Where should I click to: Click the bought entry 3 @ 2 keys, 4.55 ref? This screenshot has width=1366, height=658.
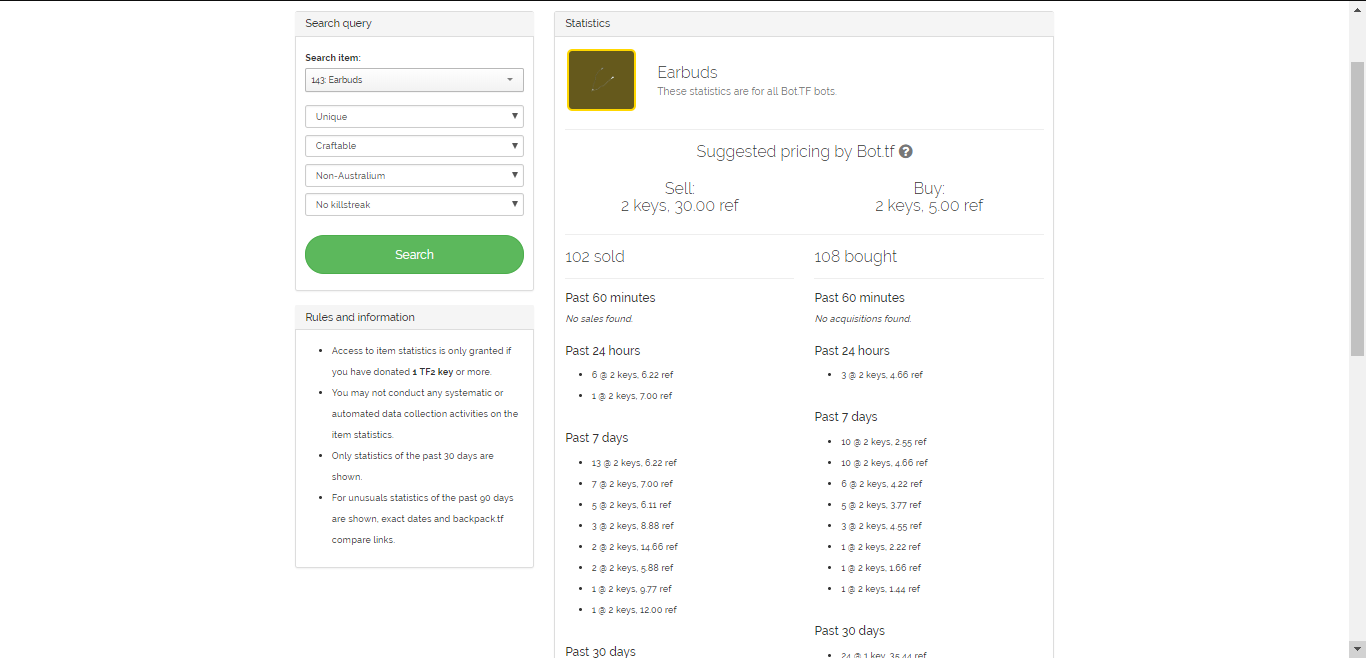(x=882, y=526)
